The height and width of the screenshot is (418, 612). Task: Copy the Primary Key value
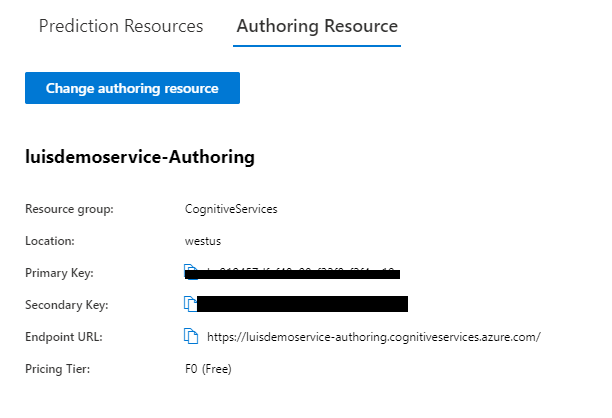(190, 270)
